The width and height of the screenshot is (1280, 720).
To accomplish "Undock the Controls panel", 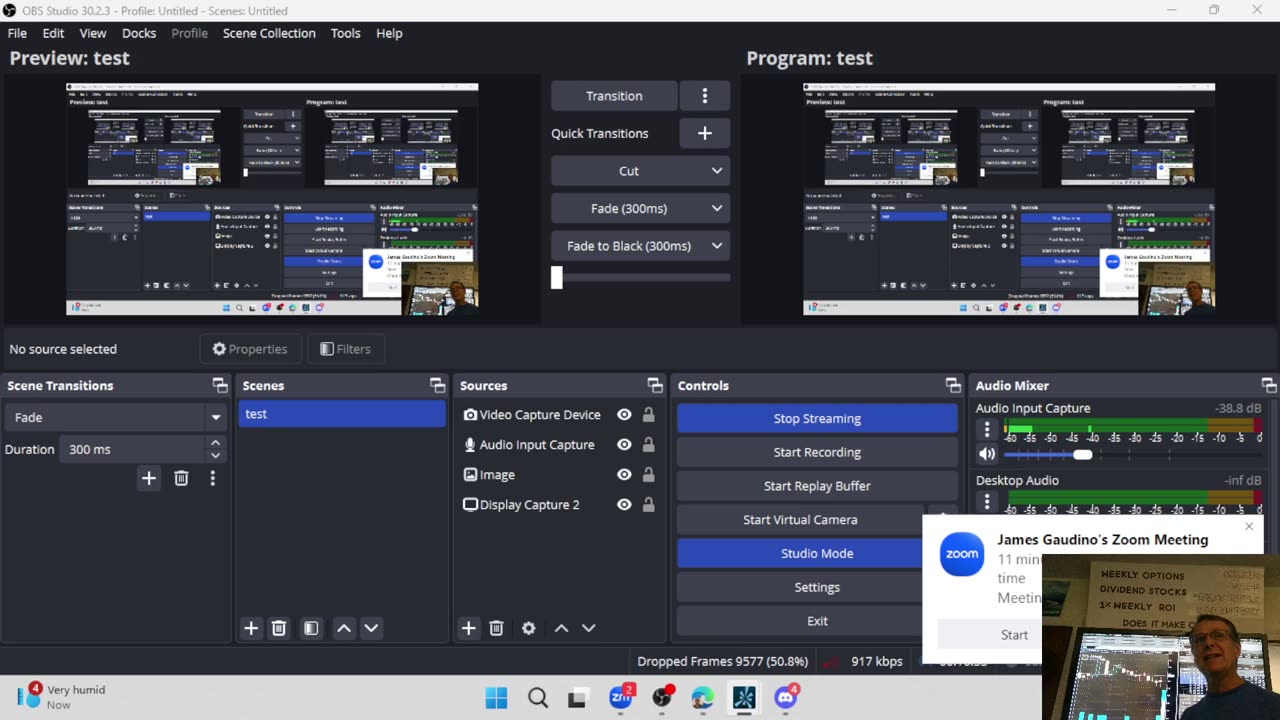I will point(953,385).
